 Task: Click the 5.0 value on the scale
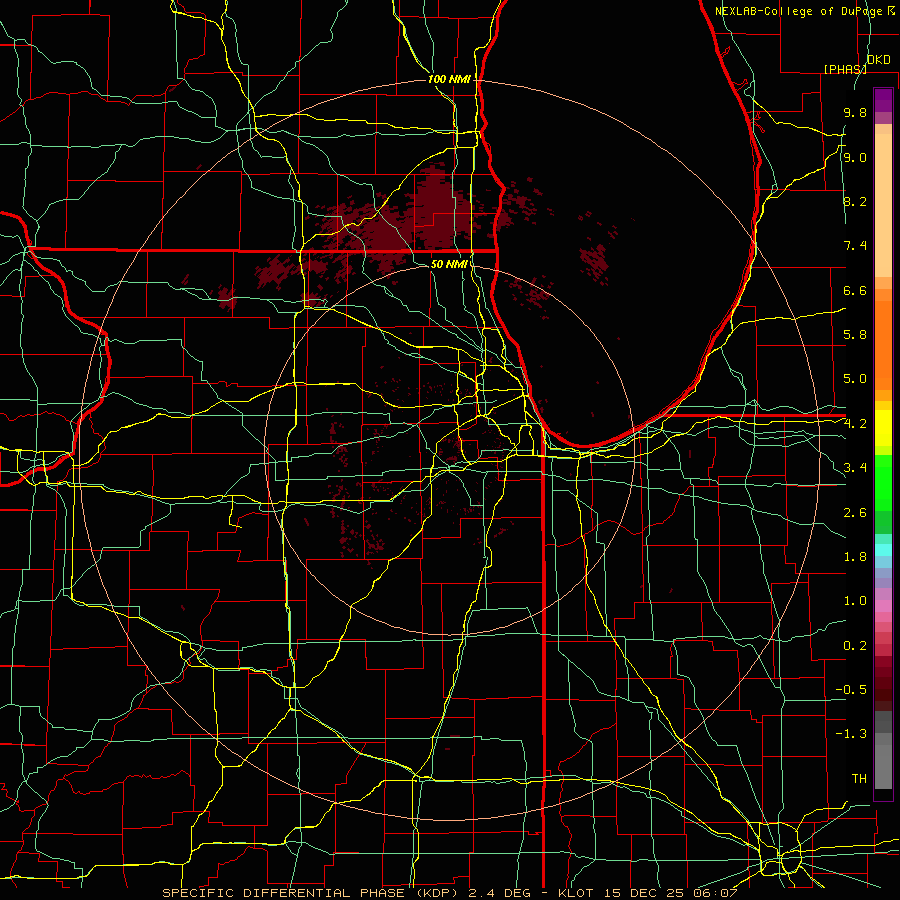[x=855, y=379]
